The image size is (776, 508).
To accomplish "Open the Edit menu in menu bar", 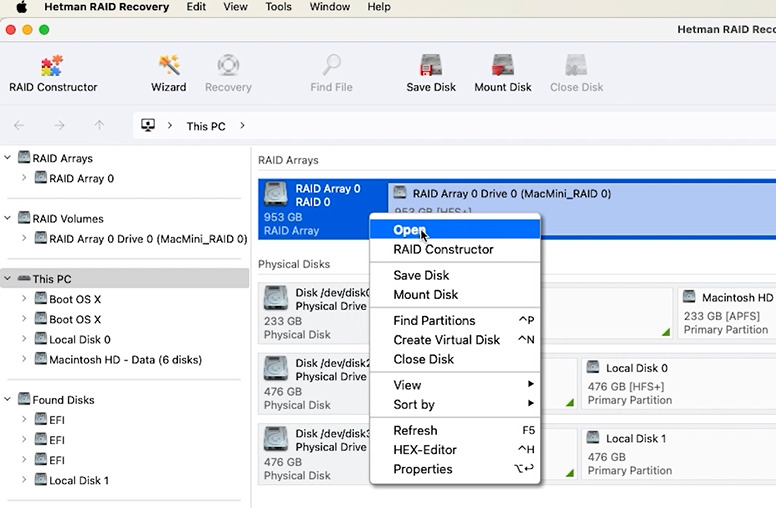I will 196,7.
